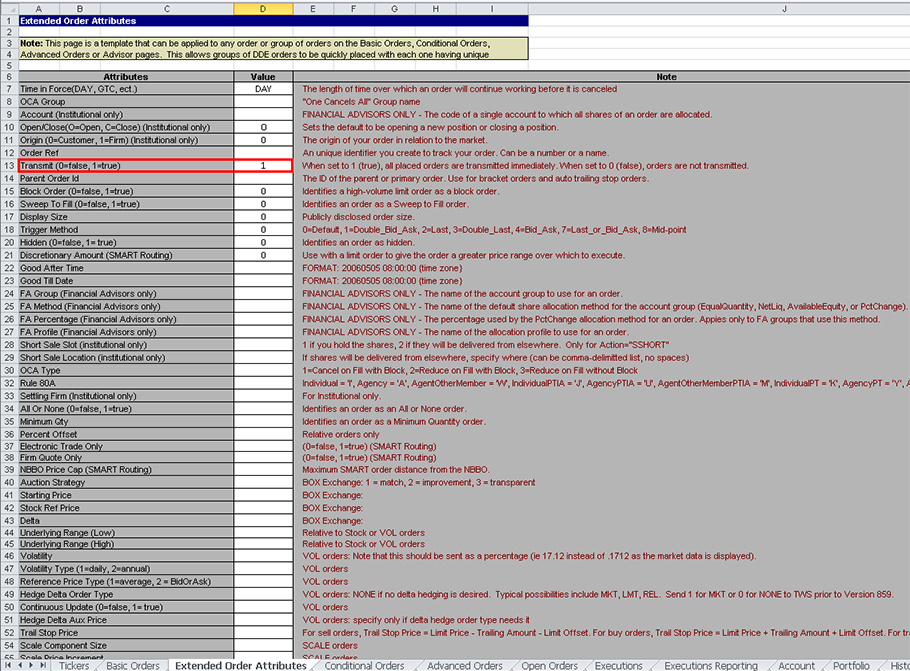The height and width of the screenshot is (671, 910).
Task: Select the 'Hedge Delta Order Type' cell
Action: tap(126, 594)
